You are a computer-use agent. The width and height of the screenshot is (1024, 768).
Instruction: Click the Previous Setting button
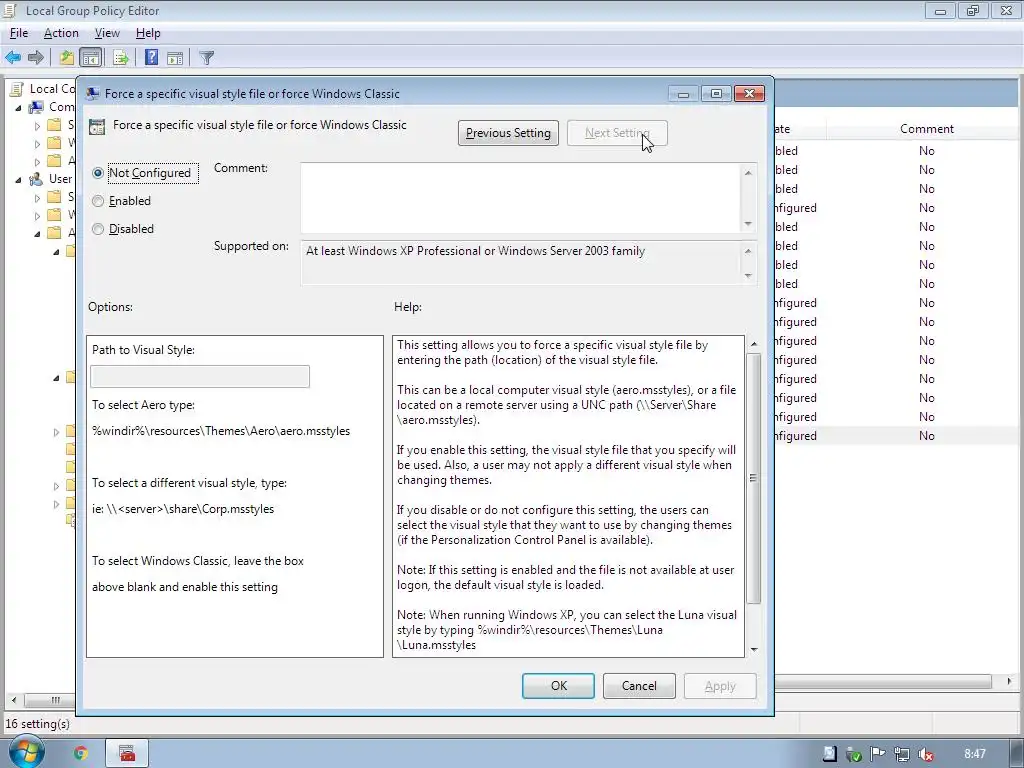508,133
